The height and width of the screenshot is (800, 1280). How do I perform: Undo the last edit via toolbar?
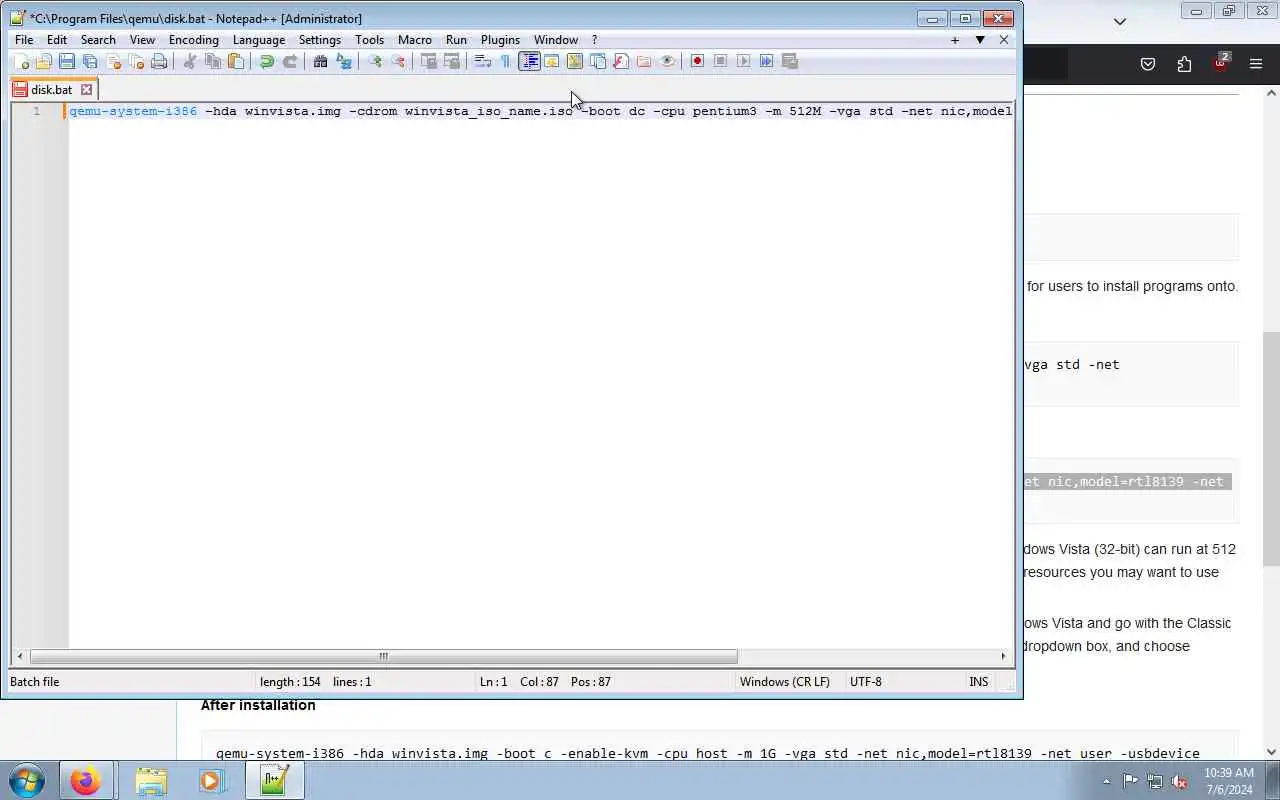coord(267,61)
